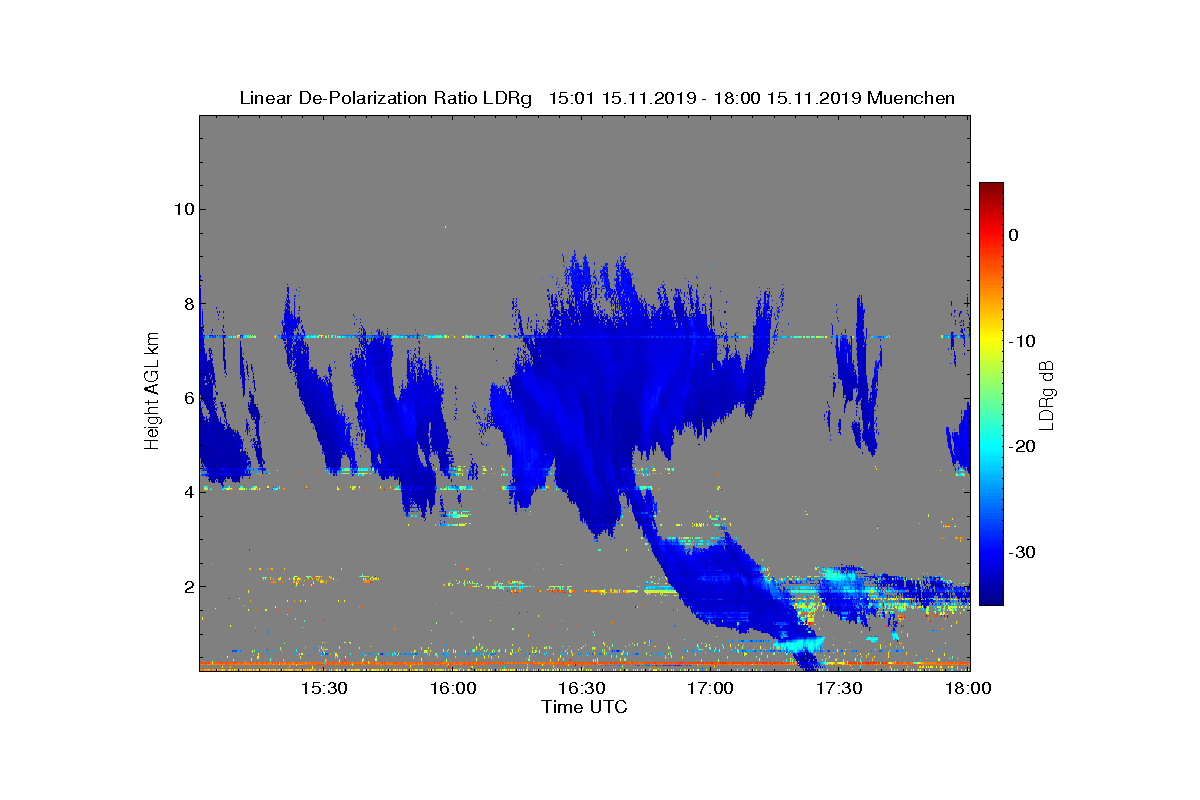Click the 15:30 time tick label
This screenshot has width=1200, height=800.
point(324,689)
